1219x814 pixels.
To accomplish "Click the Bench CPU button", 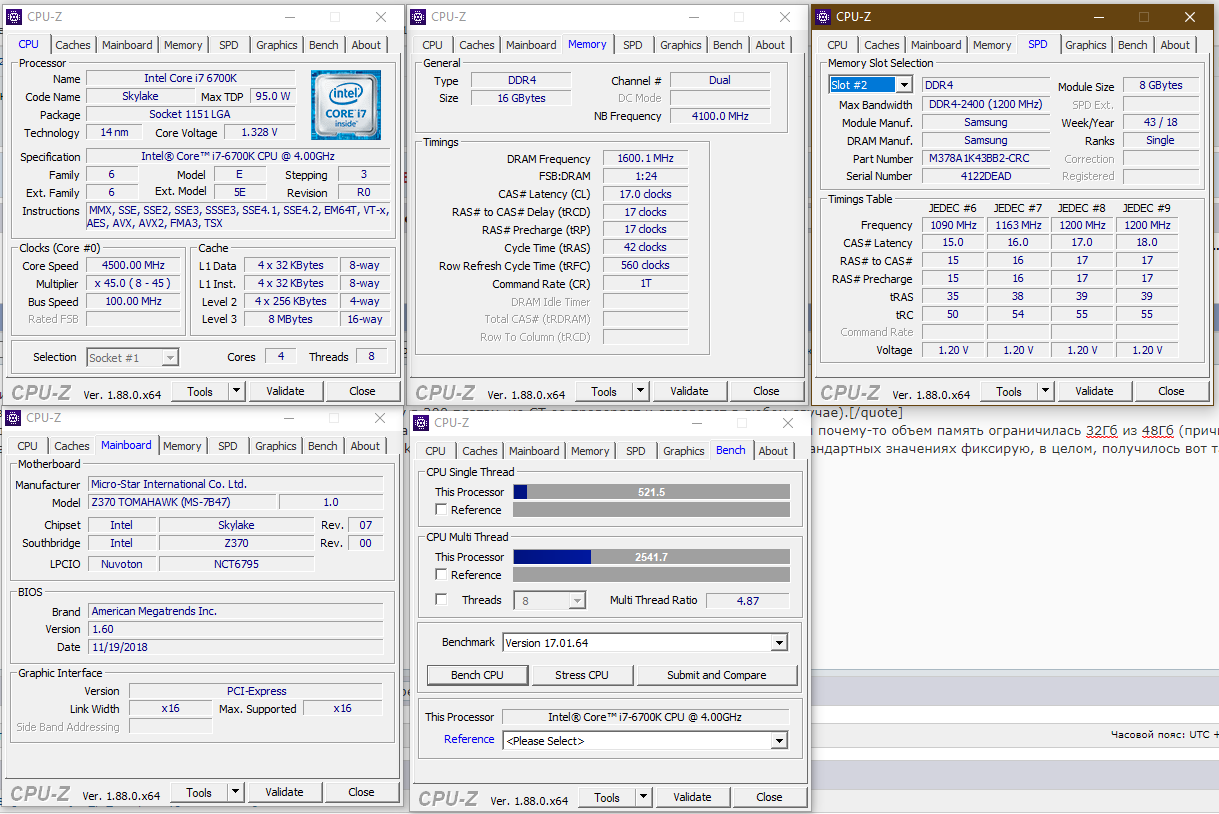I will [480, 675].
